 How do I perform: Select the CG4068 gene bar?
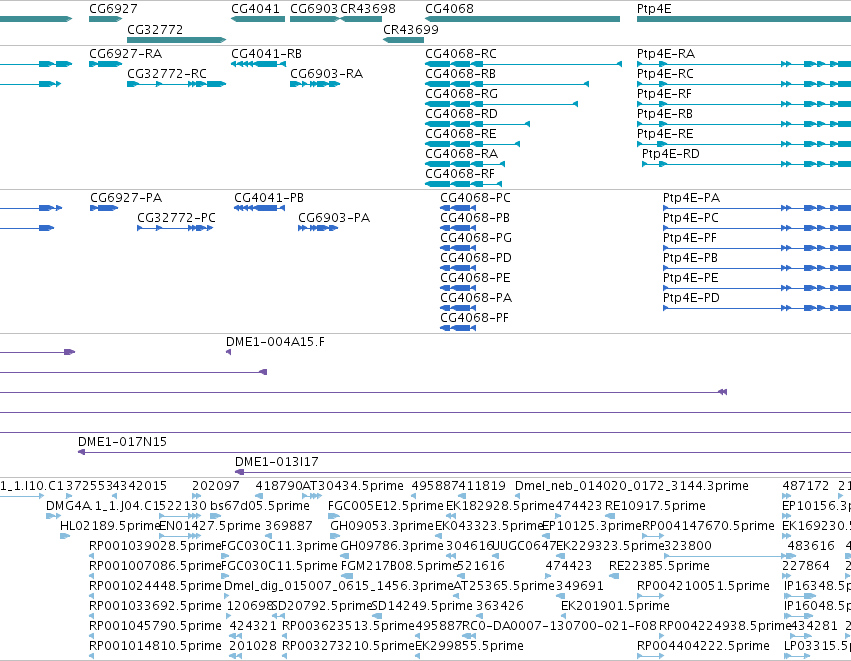click(522, 19)
